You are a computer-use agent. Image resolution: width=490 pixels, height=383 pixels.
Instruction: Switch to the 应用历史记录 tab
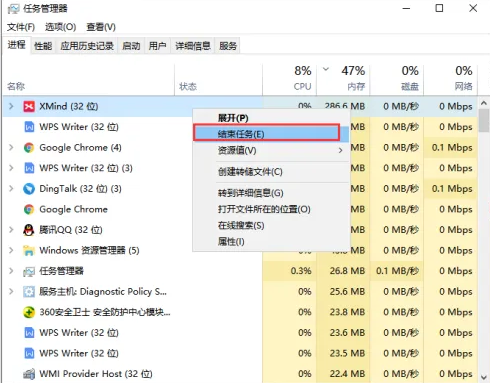[87, 46]
